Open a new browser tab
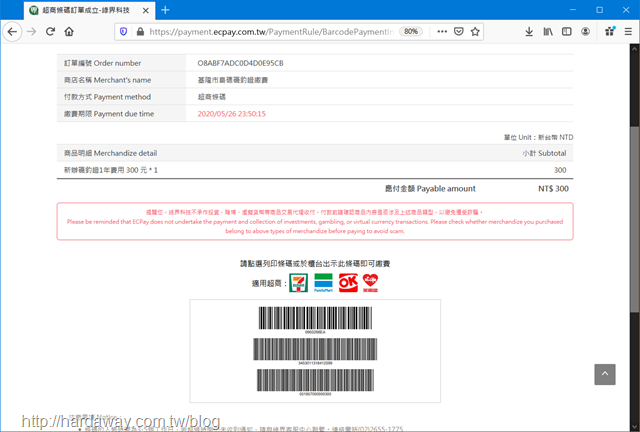640x432 pixels. pos(165,10)
